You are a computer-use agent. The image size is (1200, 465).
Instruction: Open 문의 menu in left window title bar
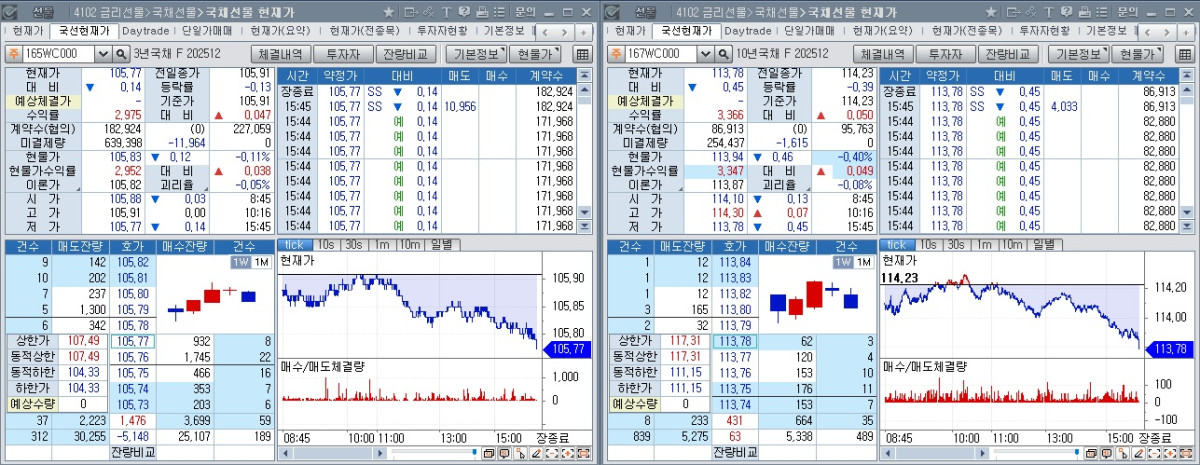[525, 12]
